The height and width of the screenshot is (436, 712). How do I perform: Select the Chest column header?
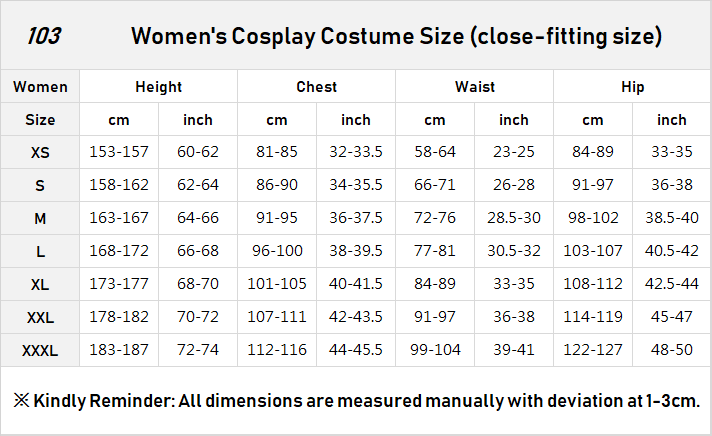316,87
